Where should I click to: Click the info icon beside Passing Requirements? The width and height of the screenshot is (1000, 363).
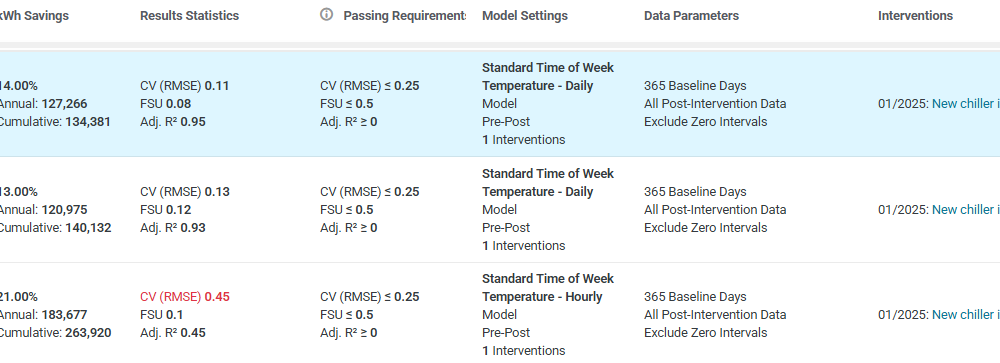click(327, 15)
